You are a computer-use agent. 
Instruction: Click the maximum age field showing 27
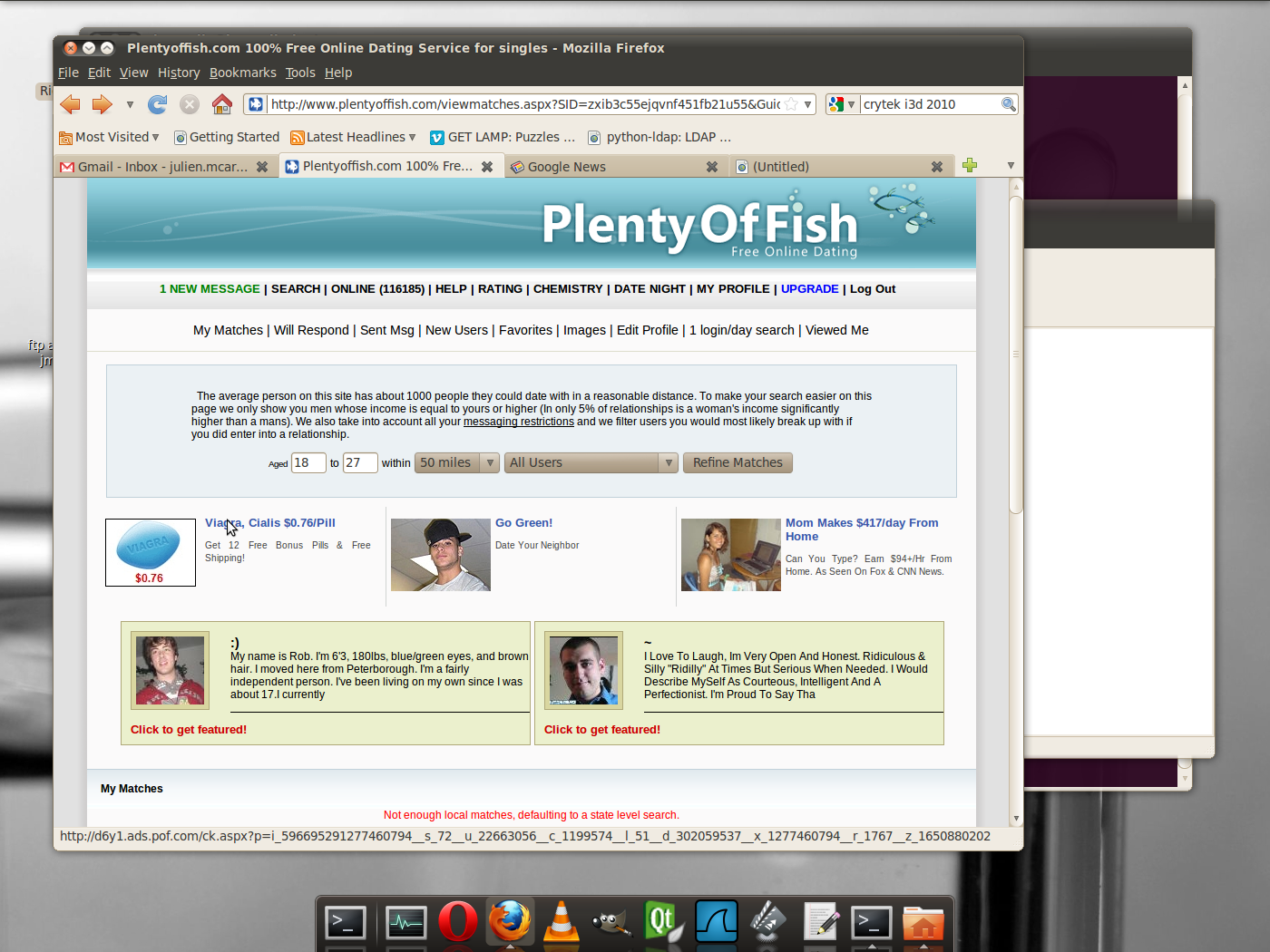click(360, 463)
